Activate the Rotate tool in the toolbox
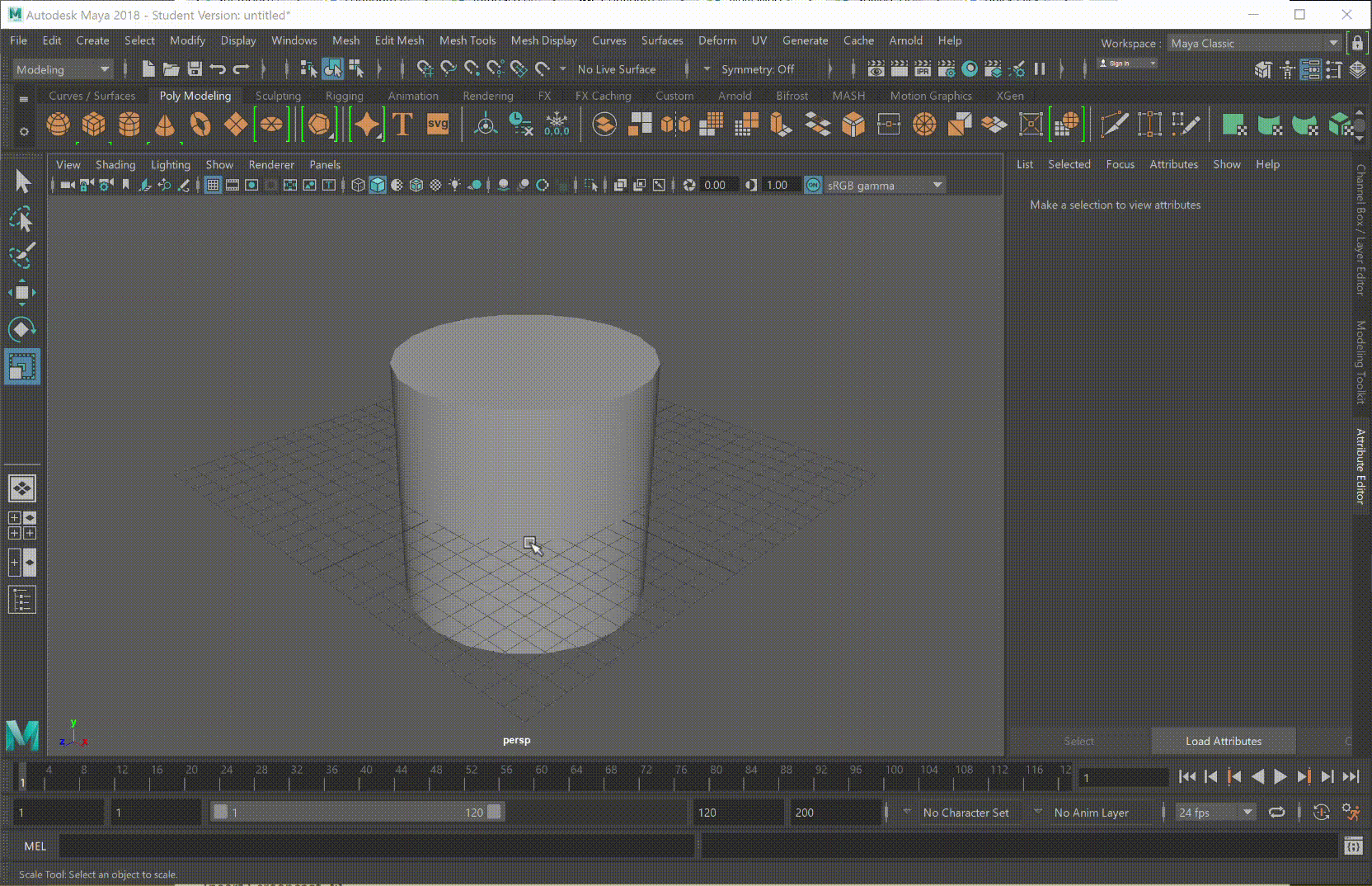Image resolution: width=1372 pixels, height=886 pixels. click(22, 330)
